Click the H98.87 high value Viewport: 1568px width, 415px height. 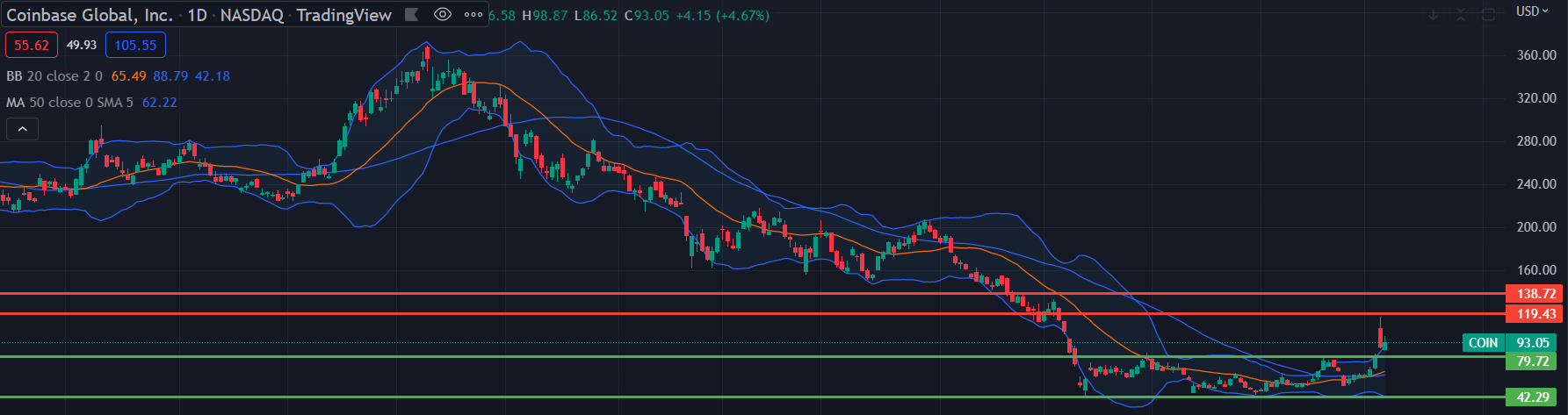[545, 16]
